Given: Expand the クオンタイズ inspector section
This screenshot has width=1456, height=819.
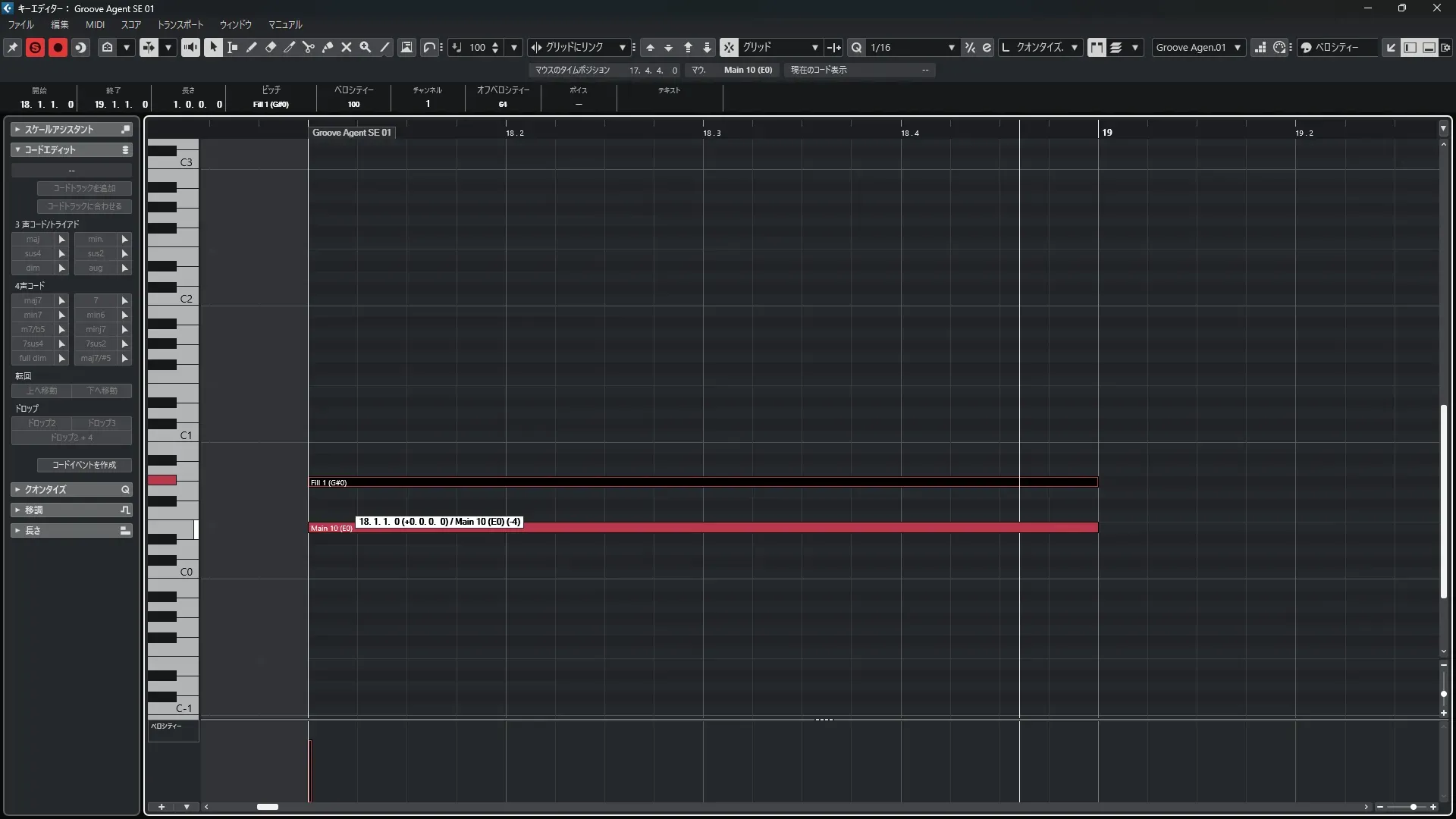Looking at the screenshot, I should tap(45, 490).
